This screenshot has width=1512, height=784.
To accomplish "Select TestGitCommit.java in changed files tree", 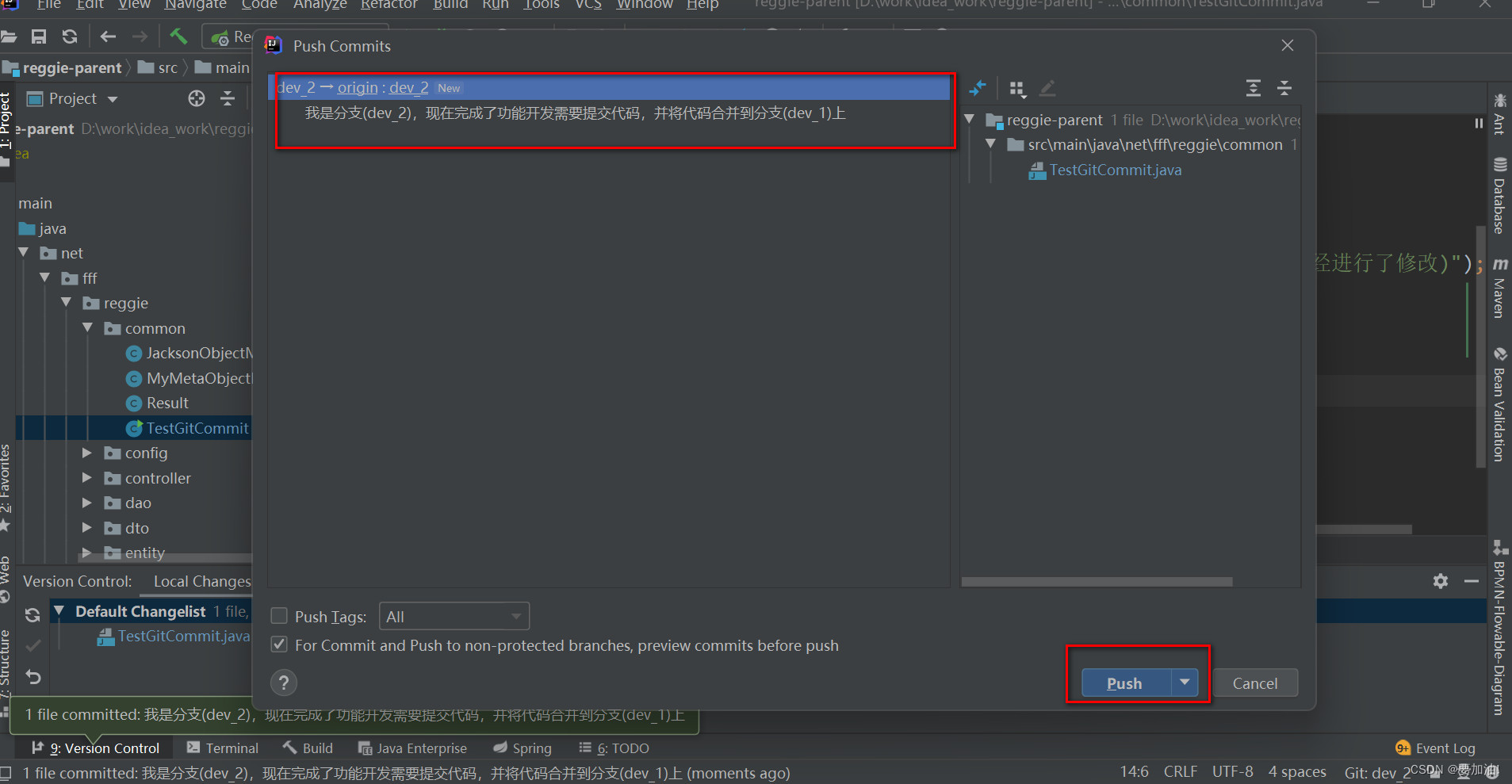I will pos(1115,170).
